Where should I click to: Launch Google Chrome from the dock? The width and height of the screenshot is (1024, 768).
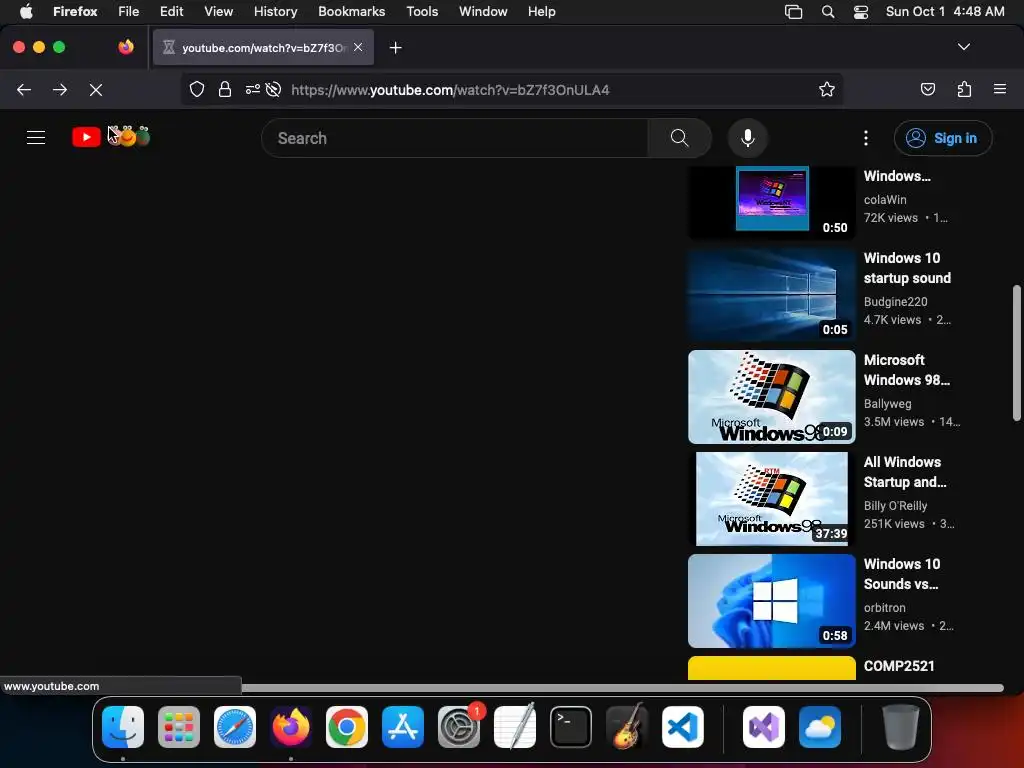(347, 727)
